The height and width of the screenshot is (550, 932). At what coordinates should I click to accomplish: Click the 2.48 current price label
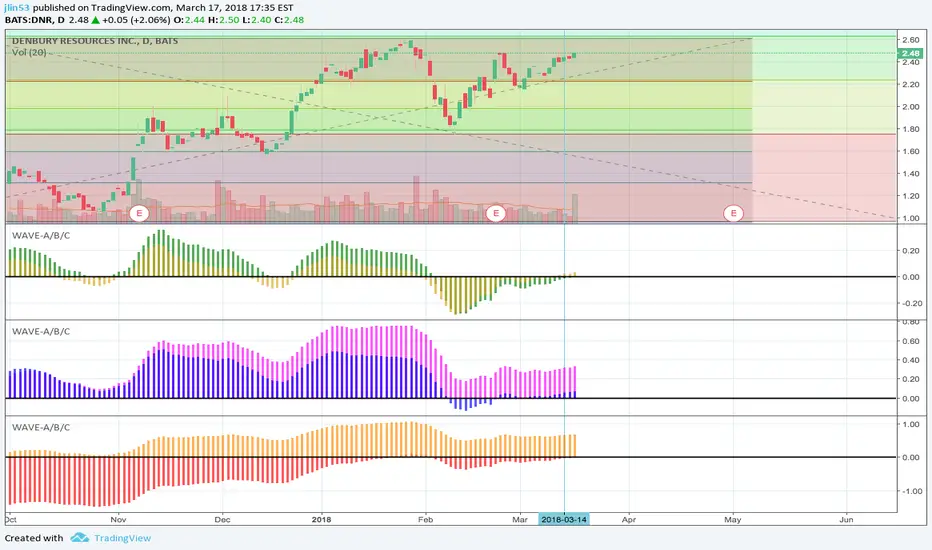(x=911, y=54)
